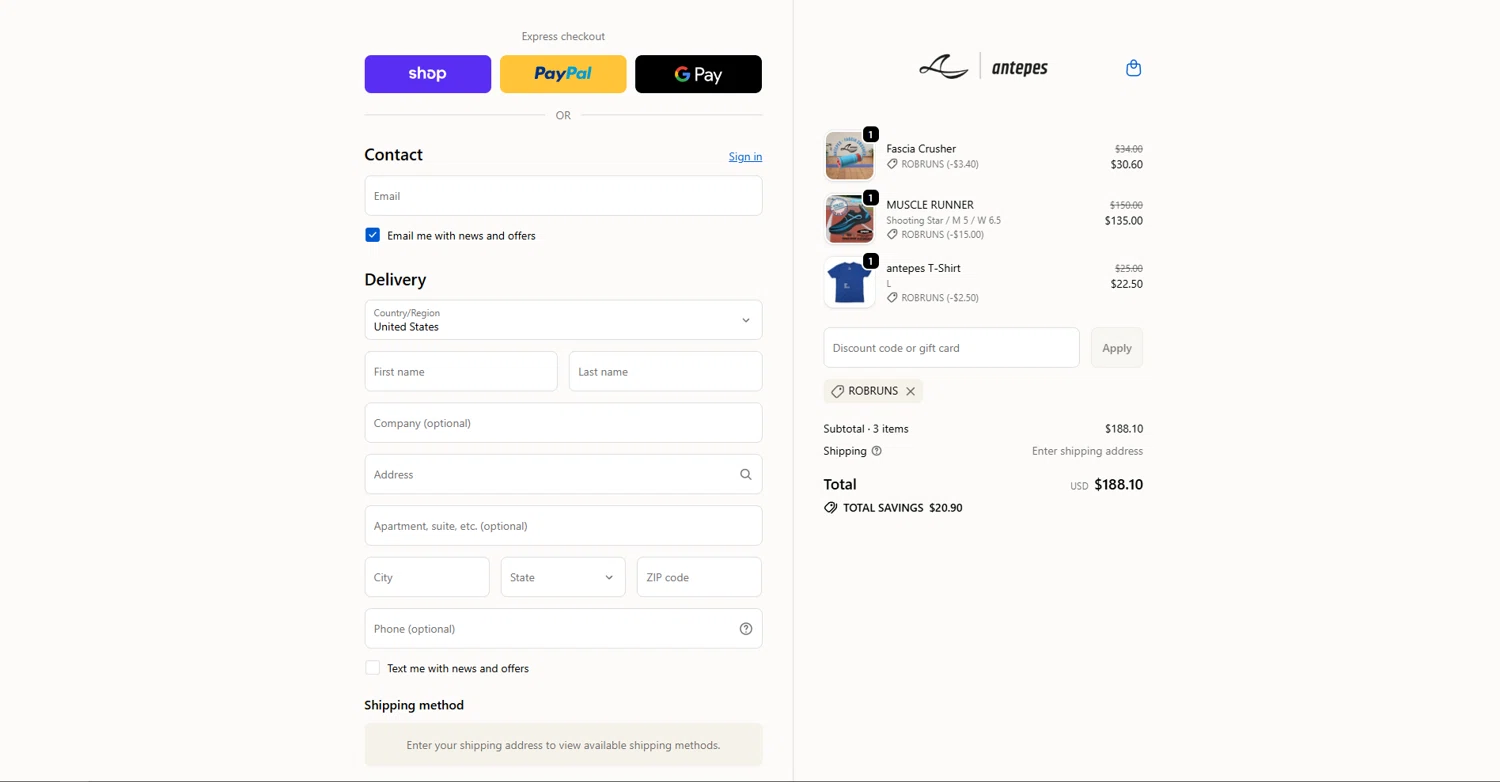
Task: Click the antepes store logo
Action: pyautogui.click(x=983, y=67)
